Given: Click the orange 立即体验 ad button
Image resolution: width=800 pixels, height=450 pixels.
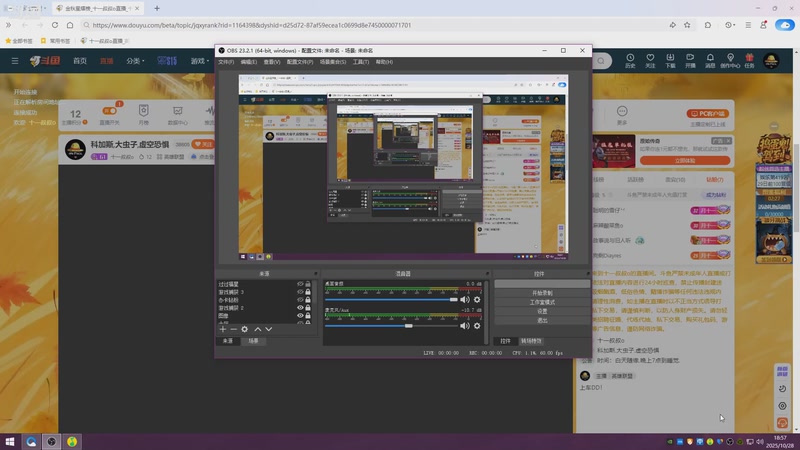Looking at the screenshot, I should coord(685,160).
